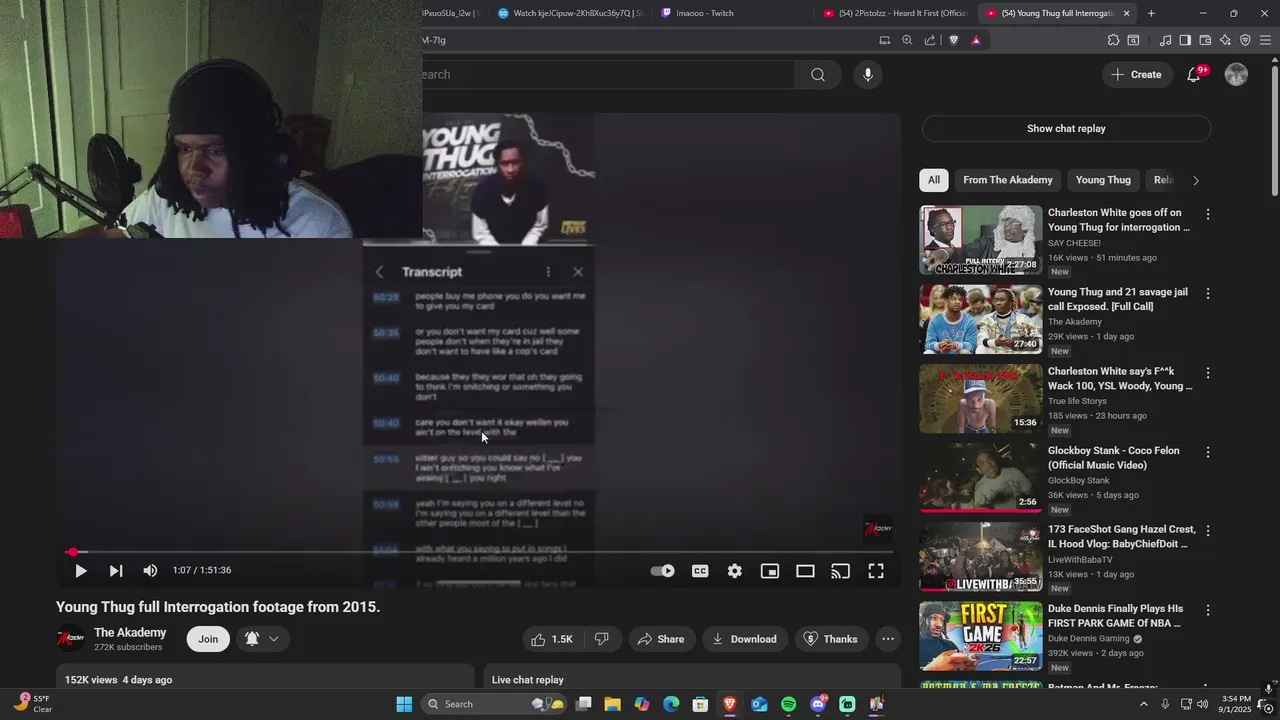Viewport: 1280px width, 720px height.
Task: Click into the YouTube search box
Action: pos(608,75)
